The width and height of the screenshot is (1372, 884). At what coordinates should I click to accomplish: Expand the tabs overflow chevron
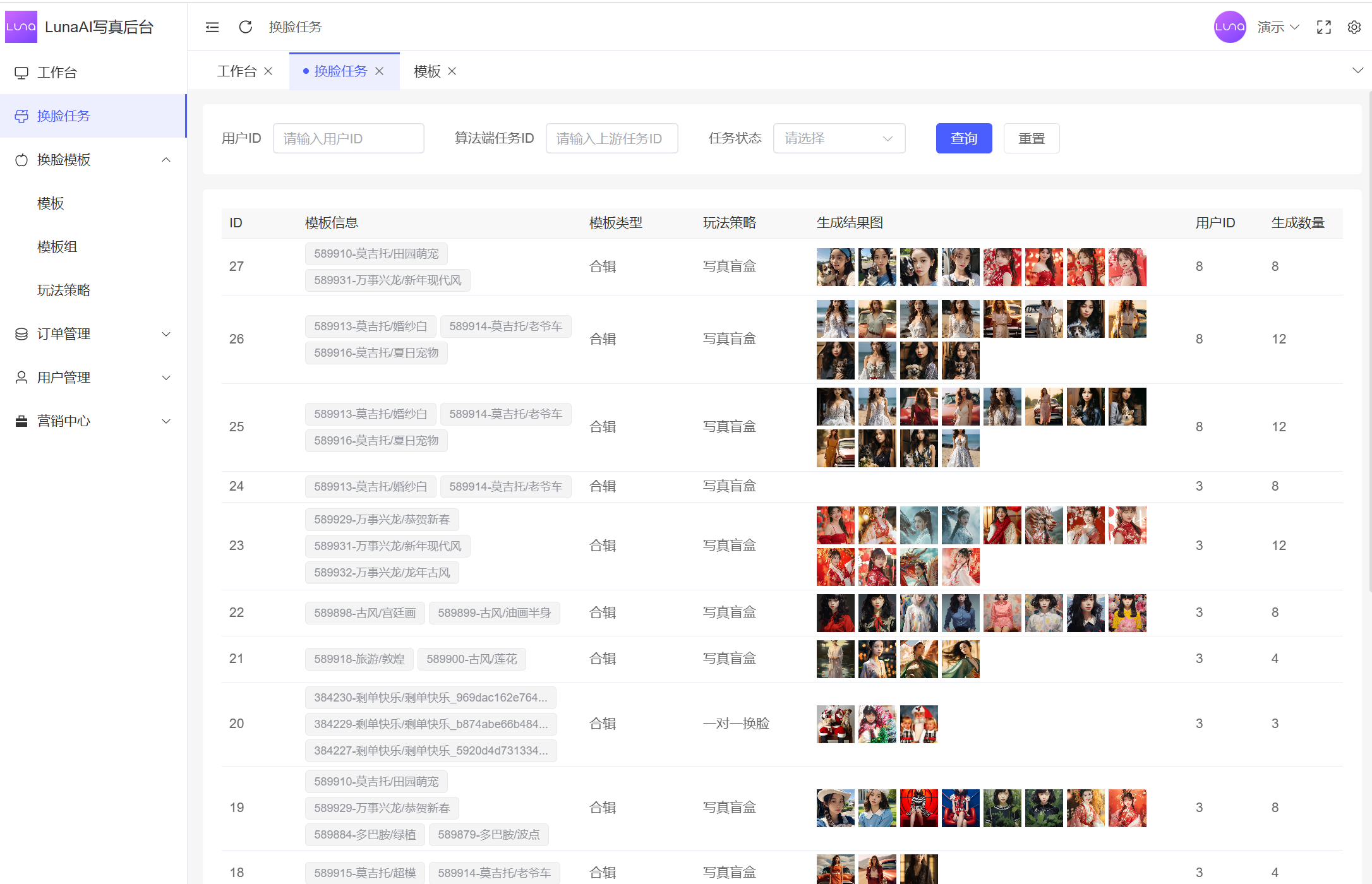[1357, 70]
